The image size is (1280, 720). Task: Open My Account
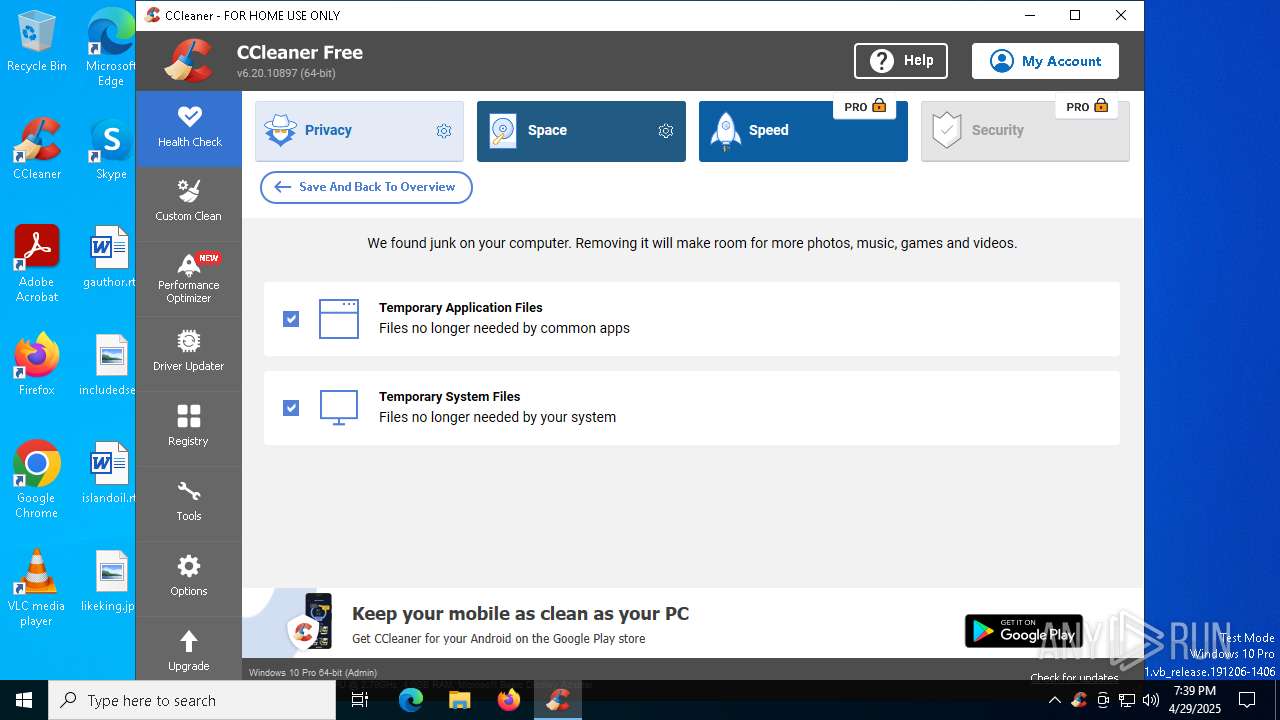[x=1045, y=61]
